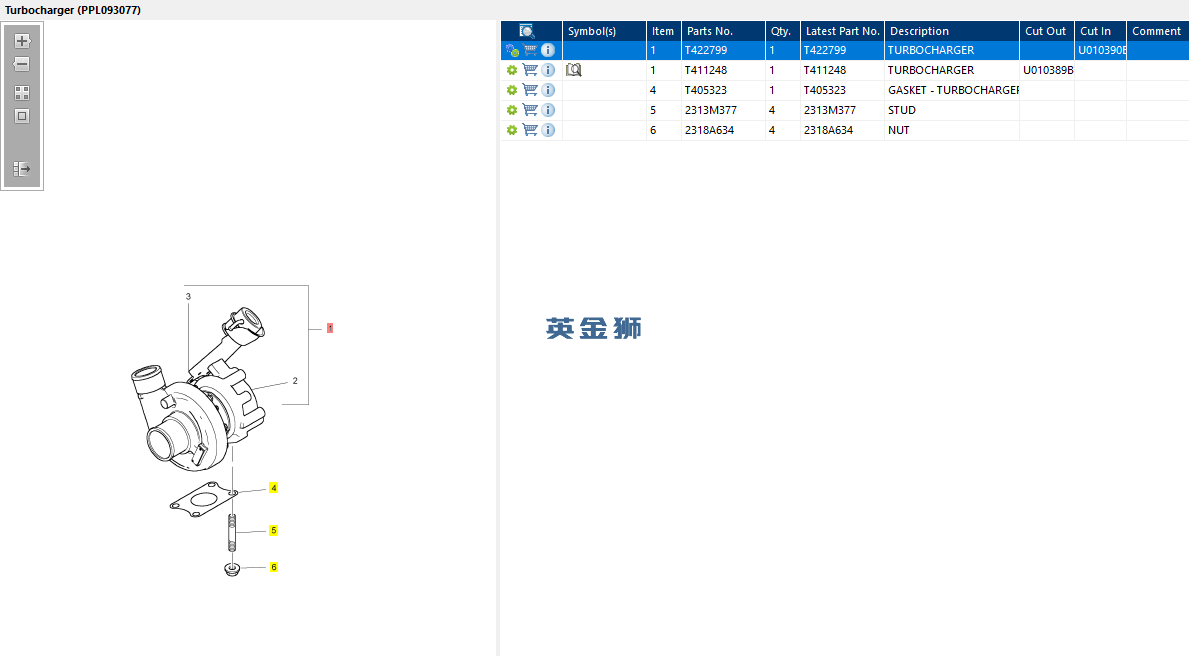Viewport: 1189px width, 656px height.
Task: Show info for nut 2318A634
Action: point(547,130)
